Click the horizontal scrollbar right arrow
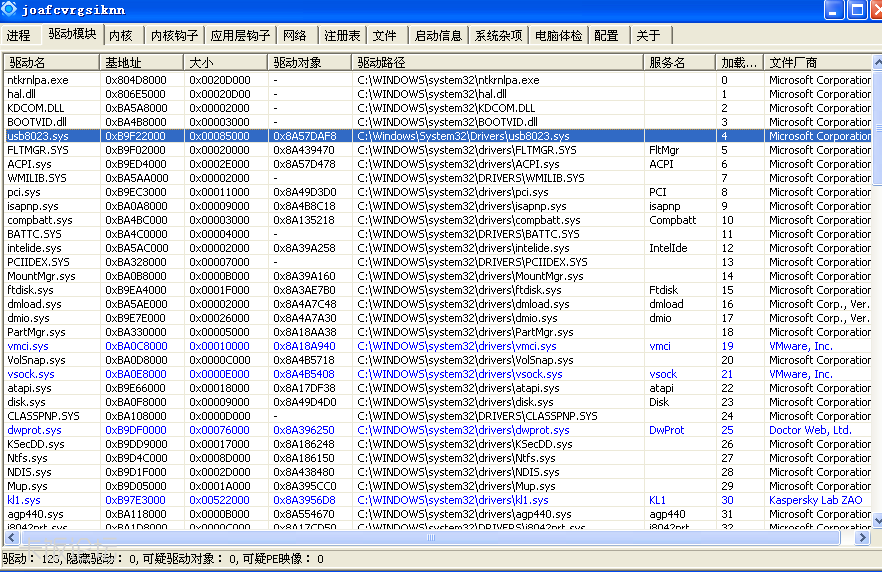Screen dimensions: 882x572 tap(862, 538)
